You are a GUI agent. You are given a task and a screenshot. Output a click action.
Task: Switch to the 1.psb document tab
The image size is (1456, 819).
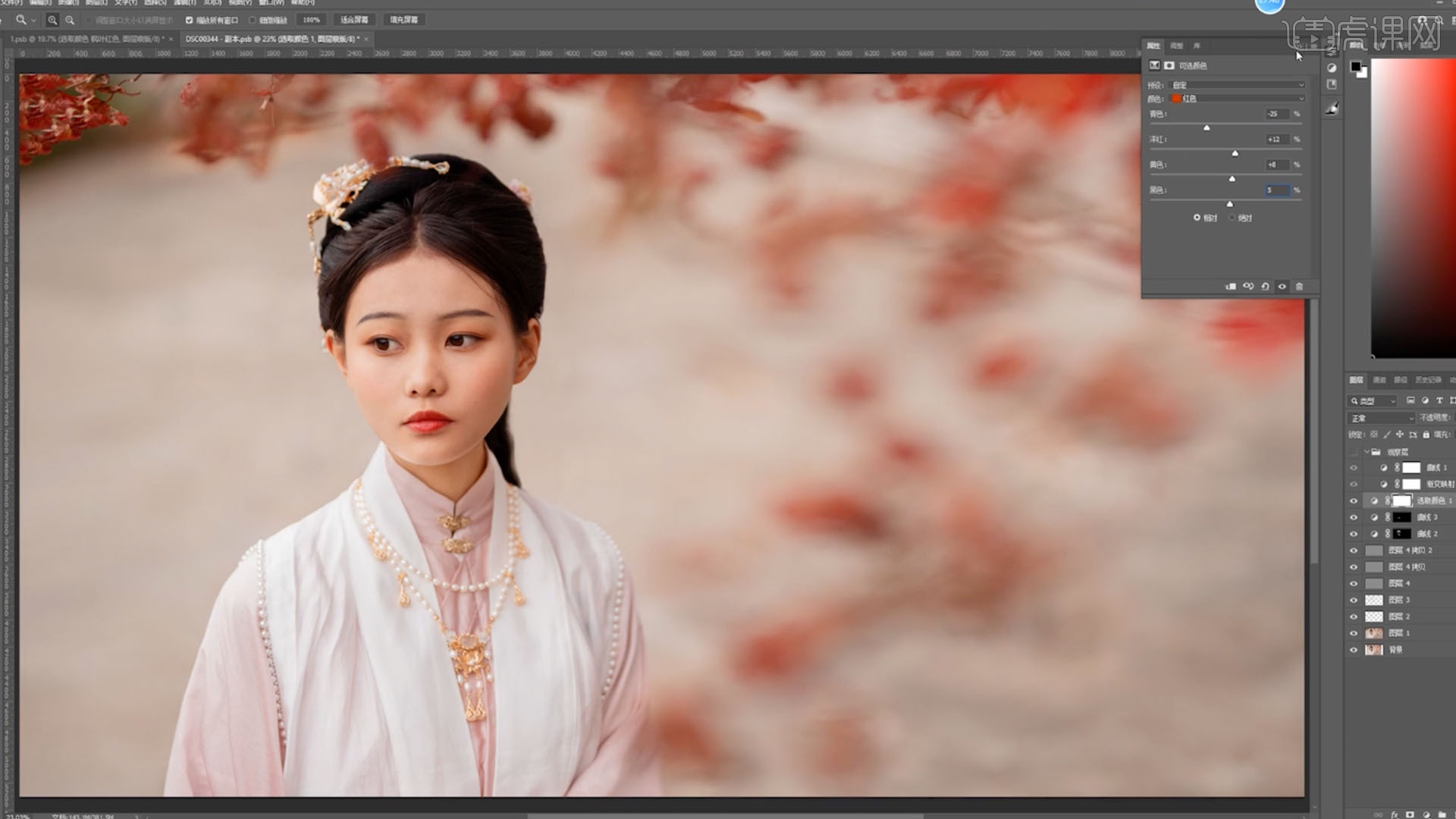point(85,39)
